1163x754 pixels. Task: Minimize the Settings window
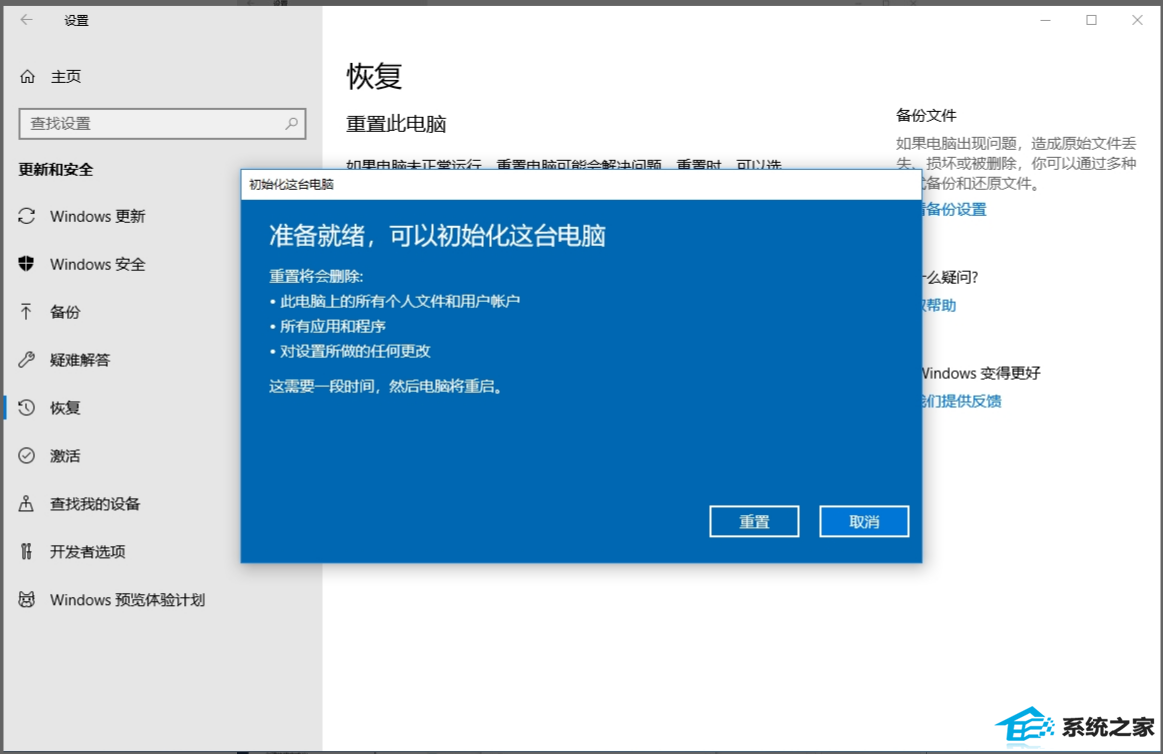[1045, 20]
